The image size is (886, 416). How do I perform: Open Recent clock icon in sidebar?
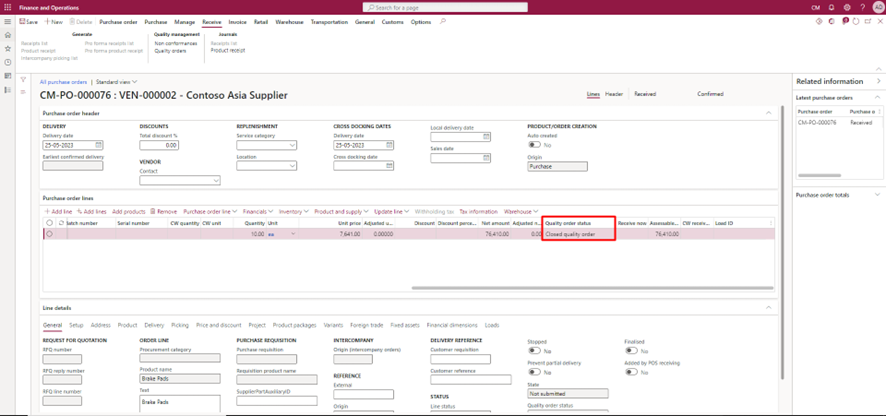point(7,62)
